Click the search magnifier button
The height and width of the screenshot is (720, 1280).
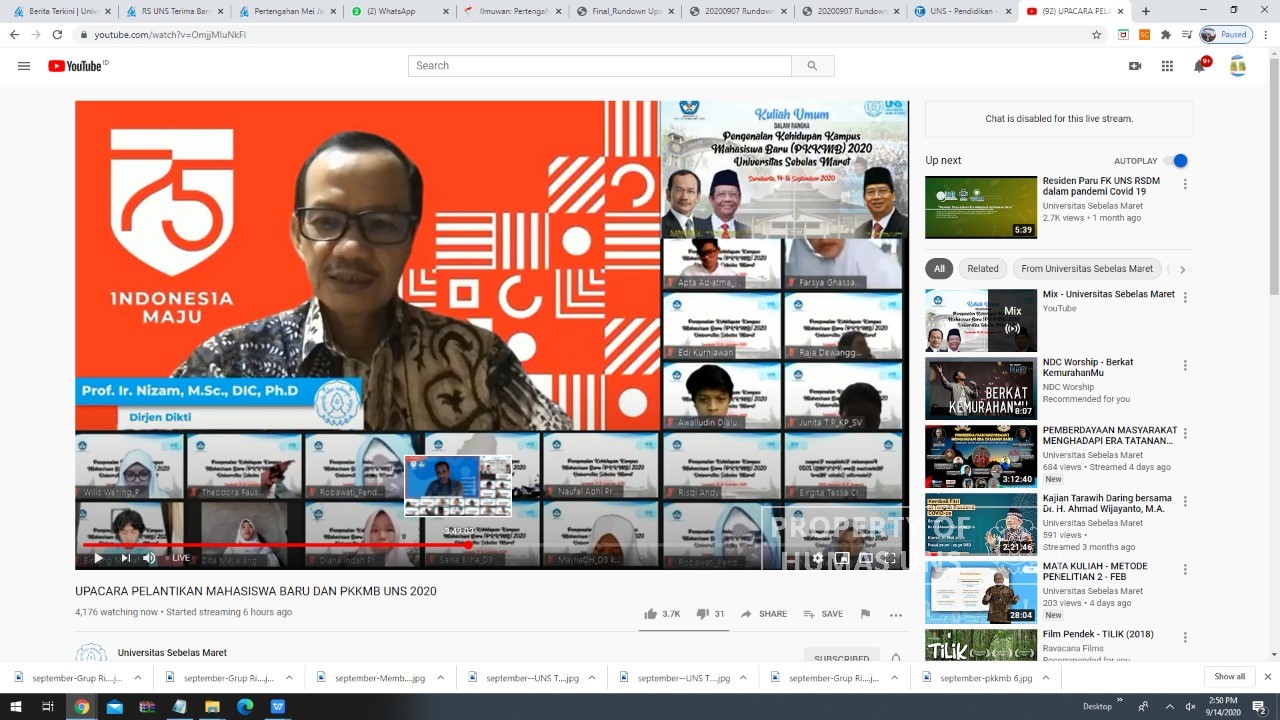(x=813, y=66)
